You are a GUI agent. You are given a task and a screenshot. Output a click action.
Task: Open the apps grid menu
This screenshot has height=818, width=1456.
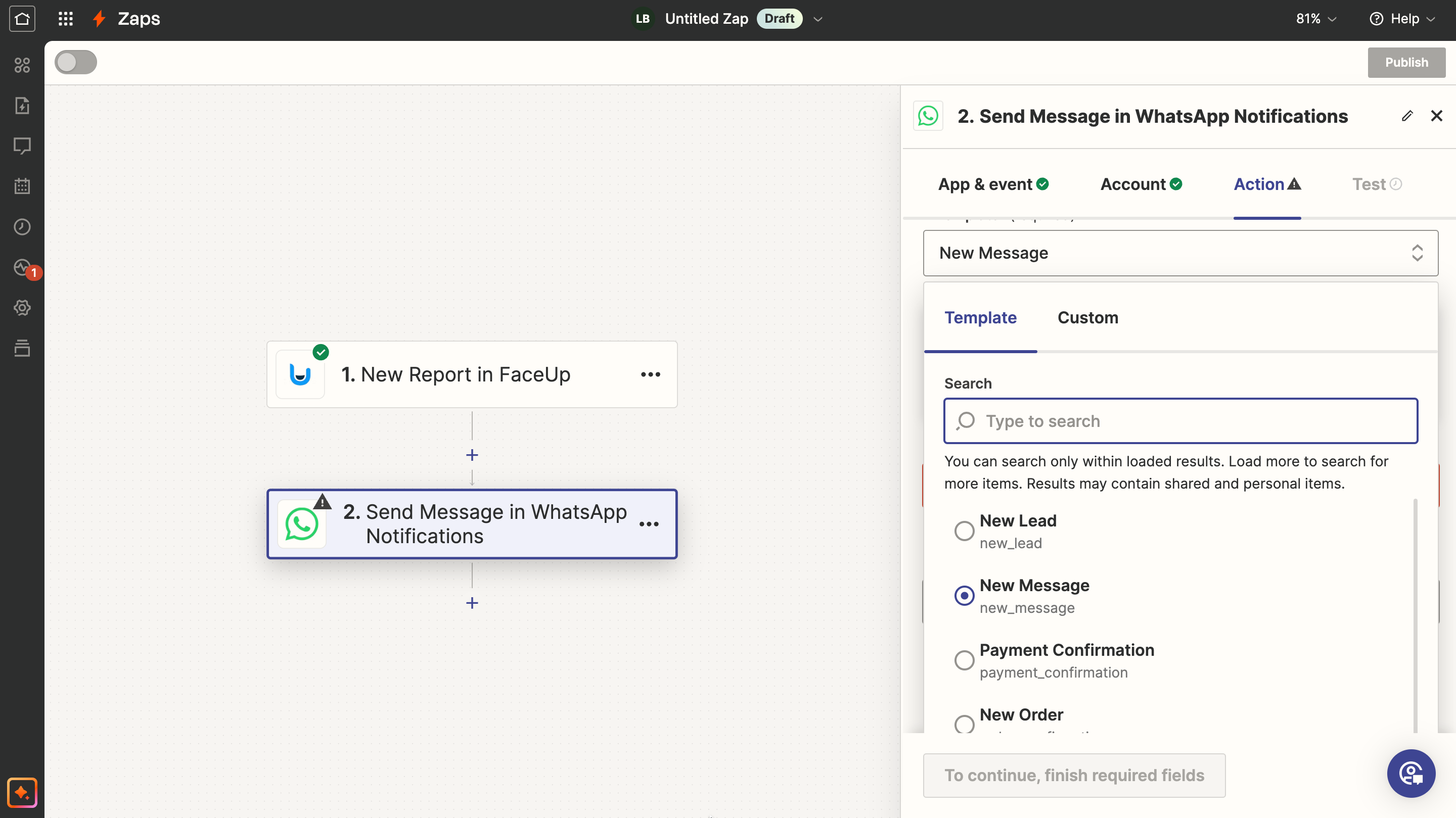[66, 19]
